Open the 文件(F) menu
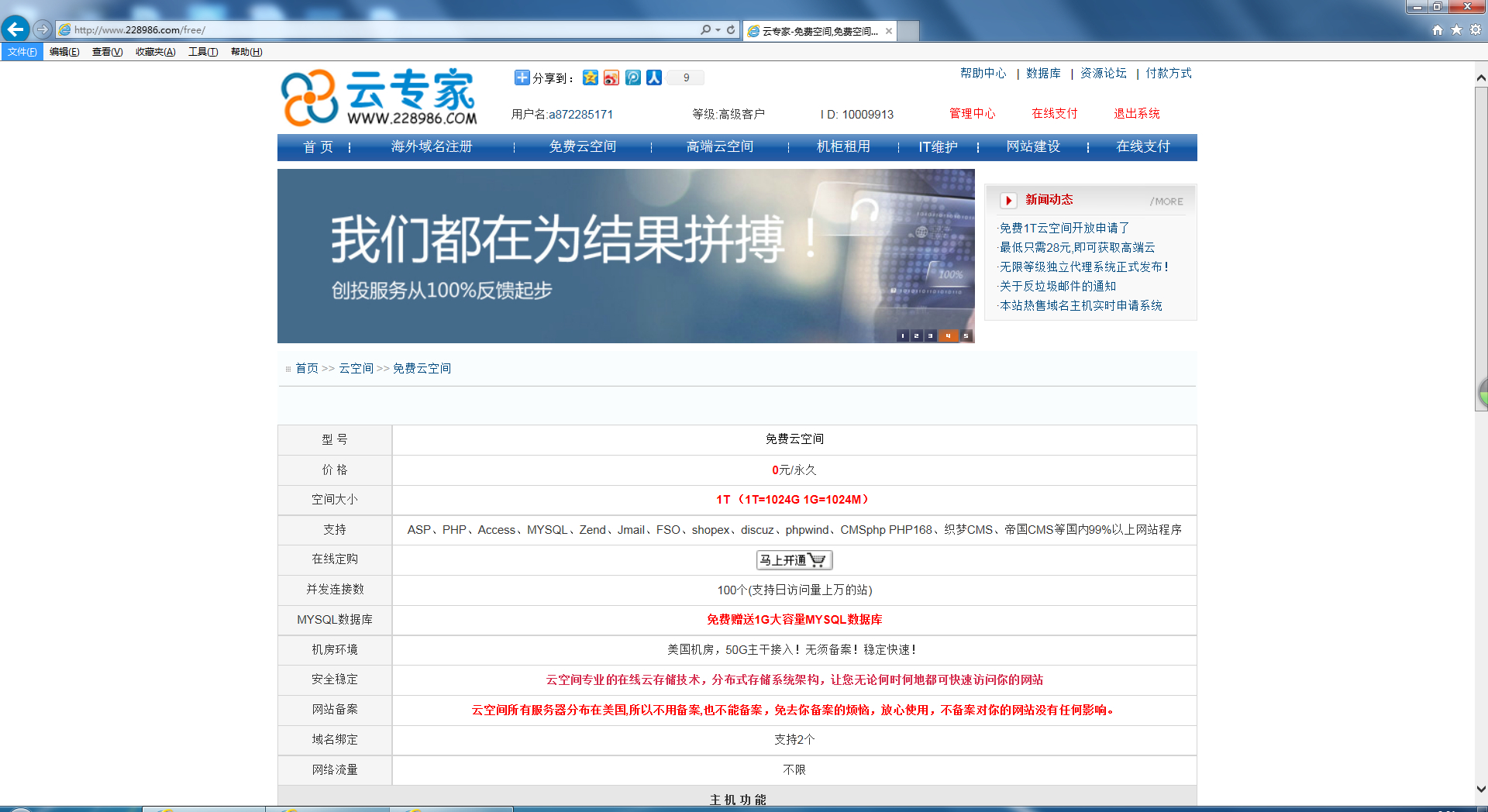Screen dimensions: 1488x812 pyautogui.click(x=22, y=52)
